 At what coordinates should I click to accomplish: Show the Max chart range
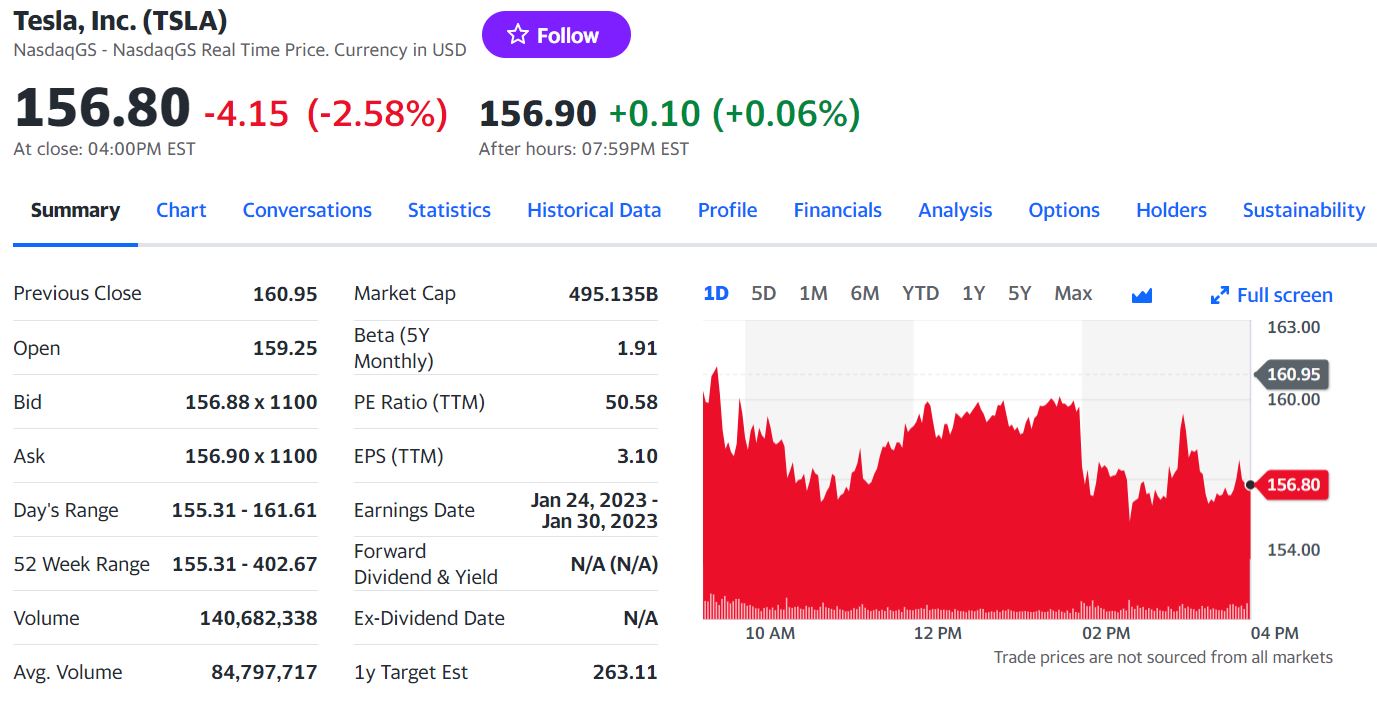1073,293
